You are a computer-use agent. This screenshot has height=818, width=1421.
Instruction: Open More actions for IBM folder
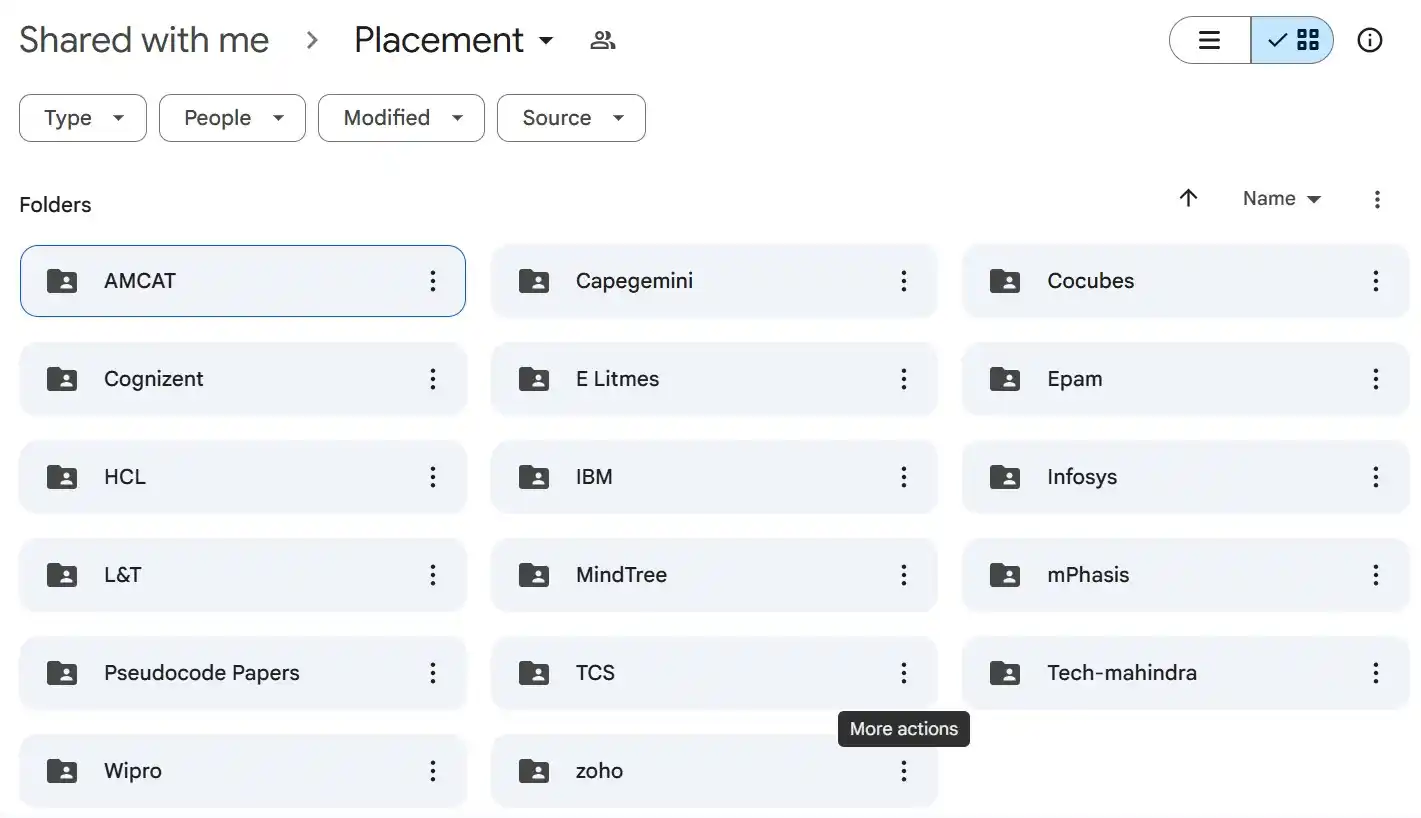pos(904,477)
